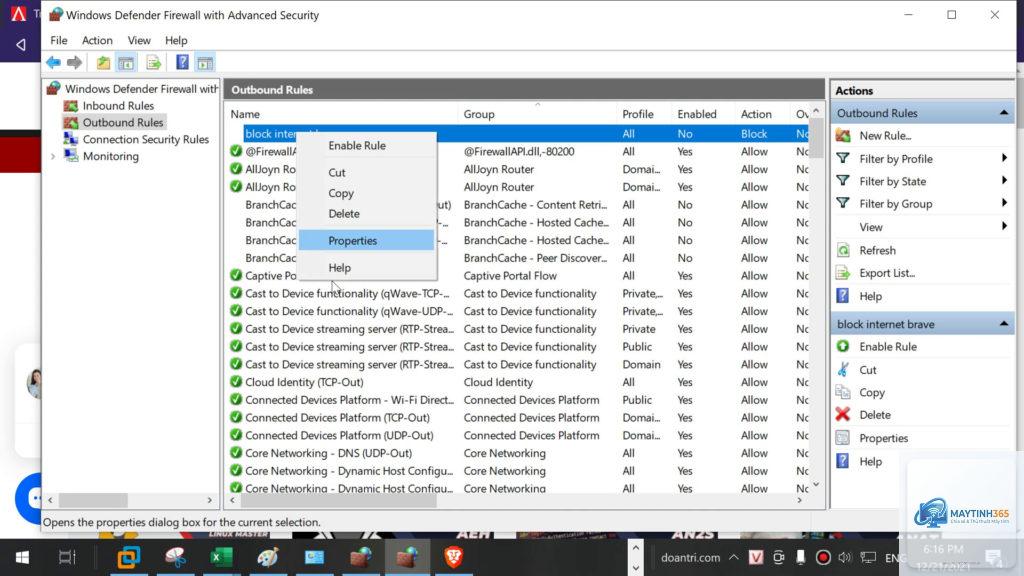Click the Up One Level folder icon
The height and width of the screenshot is (576, 1024).
click(103, 63)
